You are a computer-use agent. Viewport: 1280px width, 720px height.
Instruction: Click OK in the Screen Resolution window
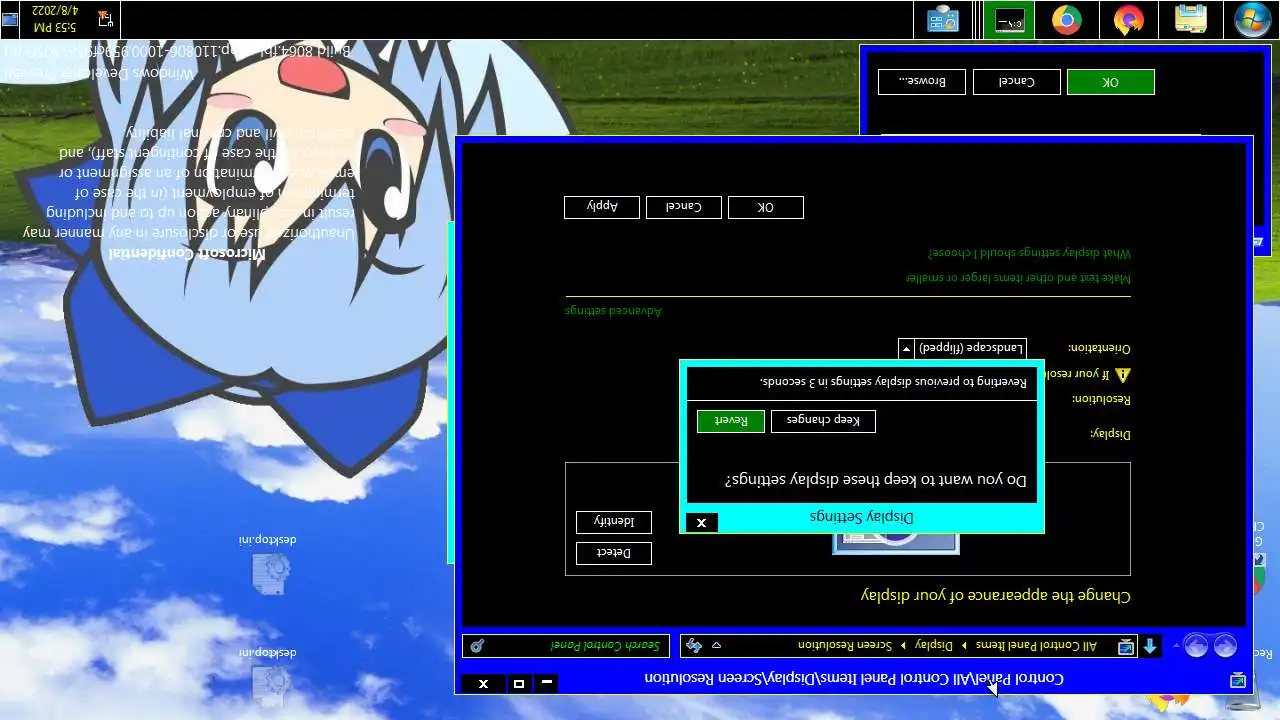(x=765, y=207)
